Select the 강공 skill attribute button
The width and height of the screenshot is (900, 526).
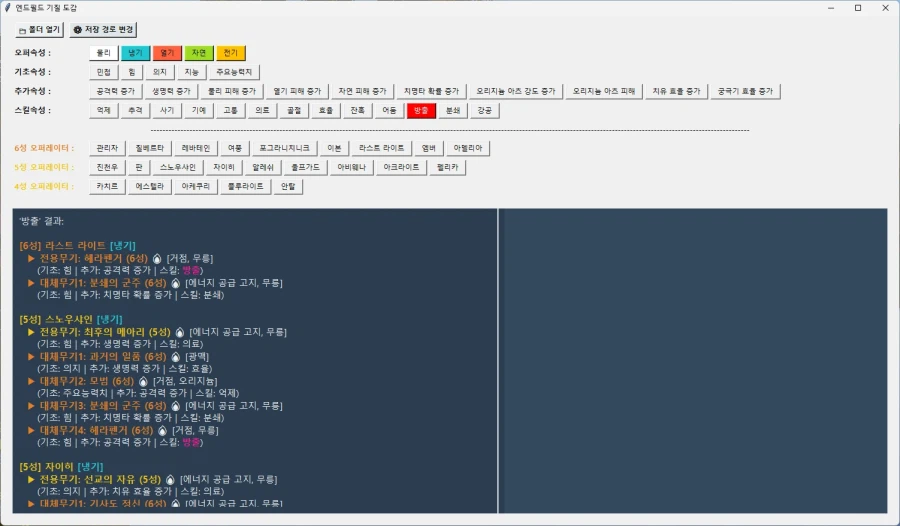coord(484,110)
